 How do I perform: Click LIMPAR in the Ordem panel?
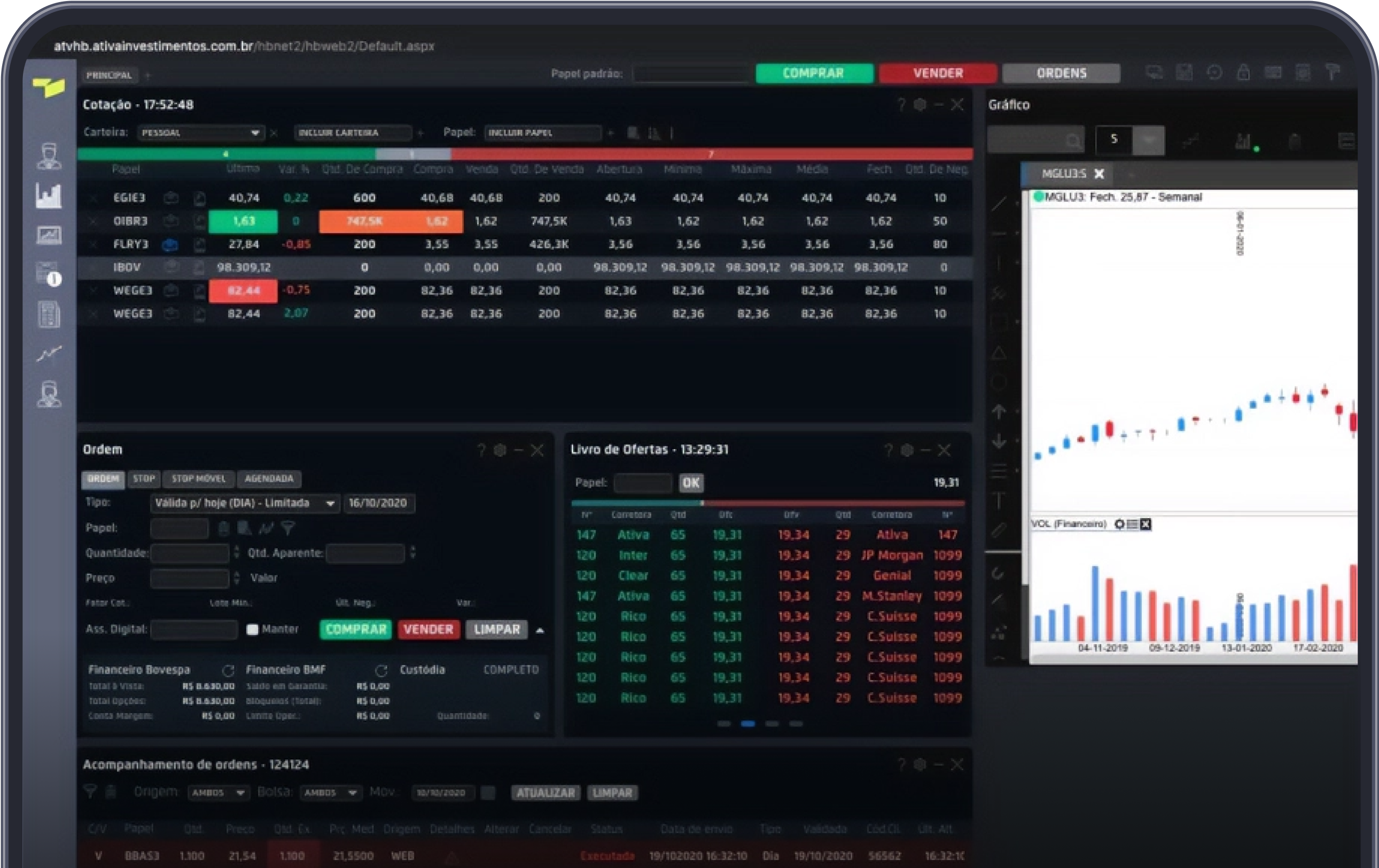496,630
